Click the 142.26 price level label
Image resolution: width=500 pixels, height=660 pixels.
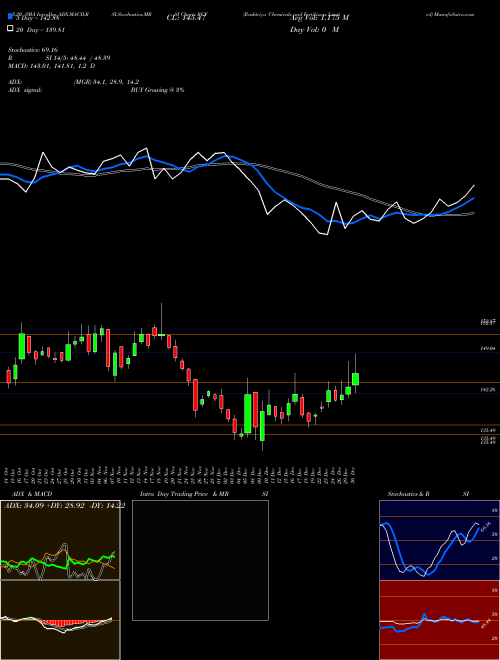(489, 390)
